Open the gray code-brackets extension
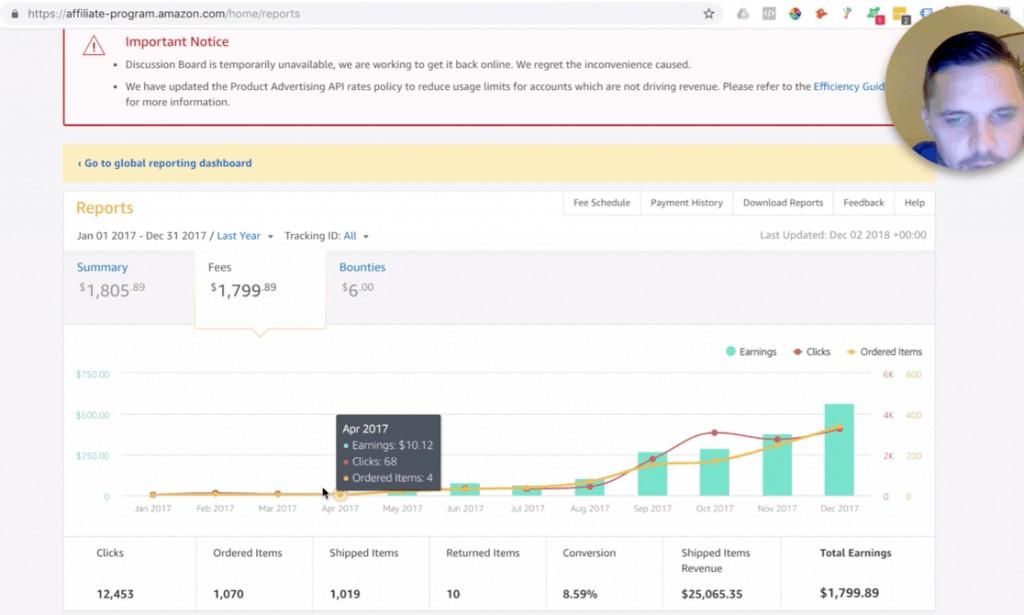Screen dimensions: 1024x615 point(769,14)
